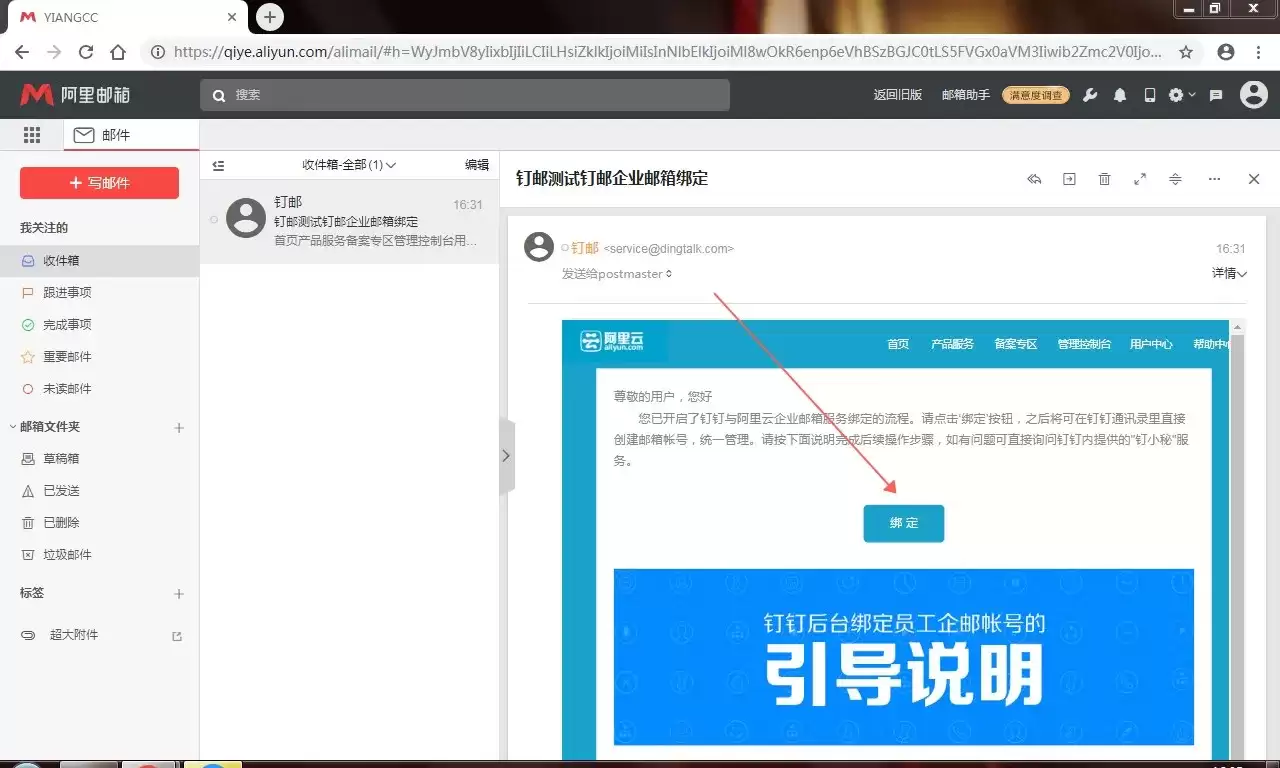Open the settings gear dropdown

[x=1182, y=95]
